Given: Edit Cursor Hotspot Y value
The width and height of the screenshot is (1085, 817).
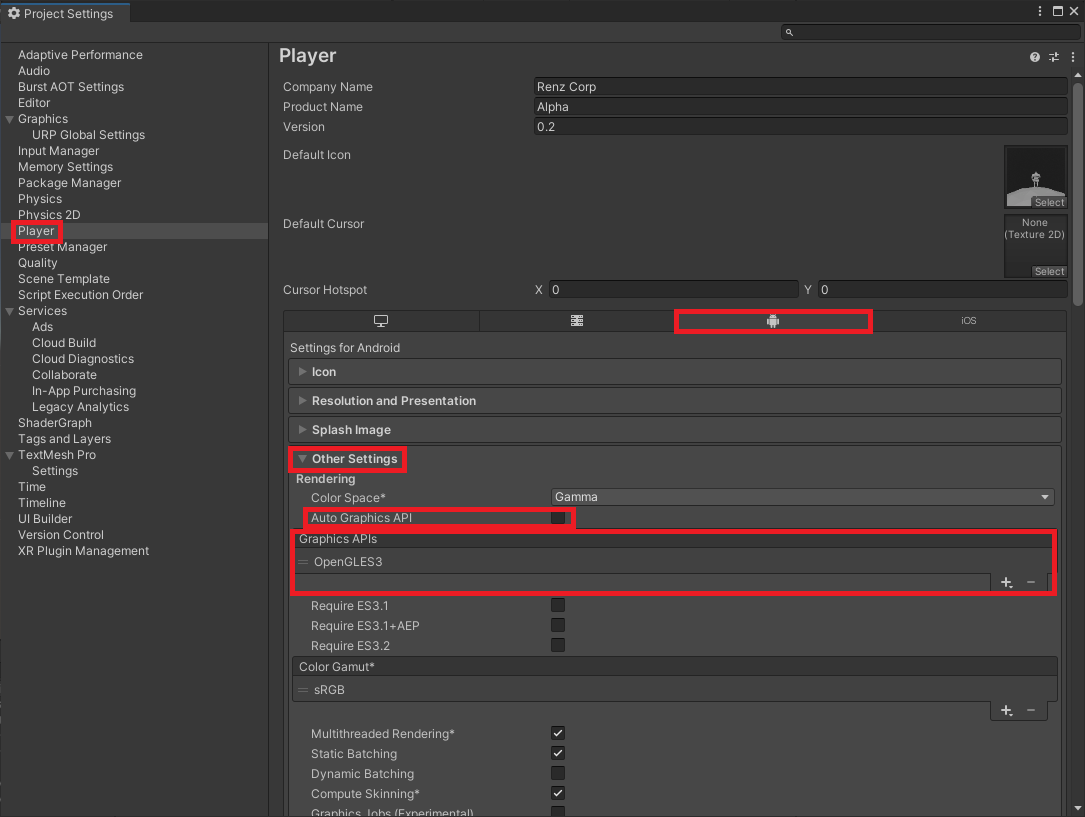Looking at the screenshot, I should point(942,290).
